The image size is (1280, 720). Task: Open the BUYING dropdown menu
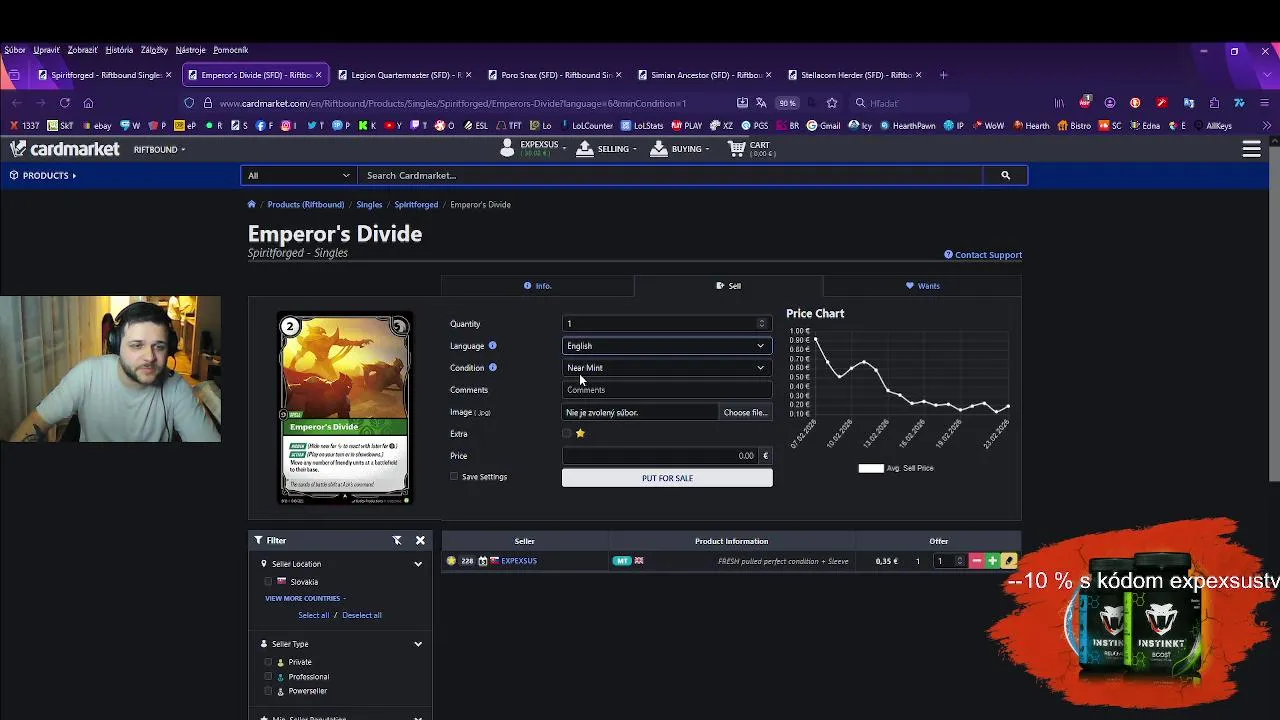[x=679, y=149]
